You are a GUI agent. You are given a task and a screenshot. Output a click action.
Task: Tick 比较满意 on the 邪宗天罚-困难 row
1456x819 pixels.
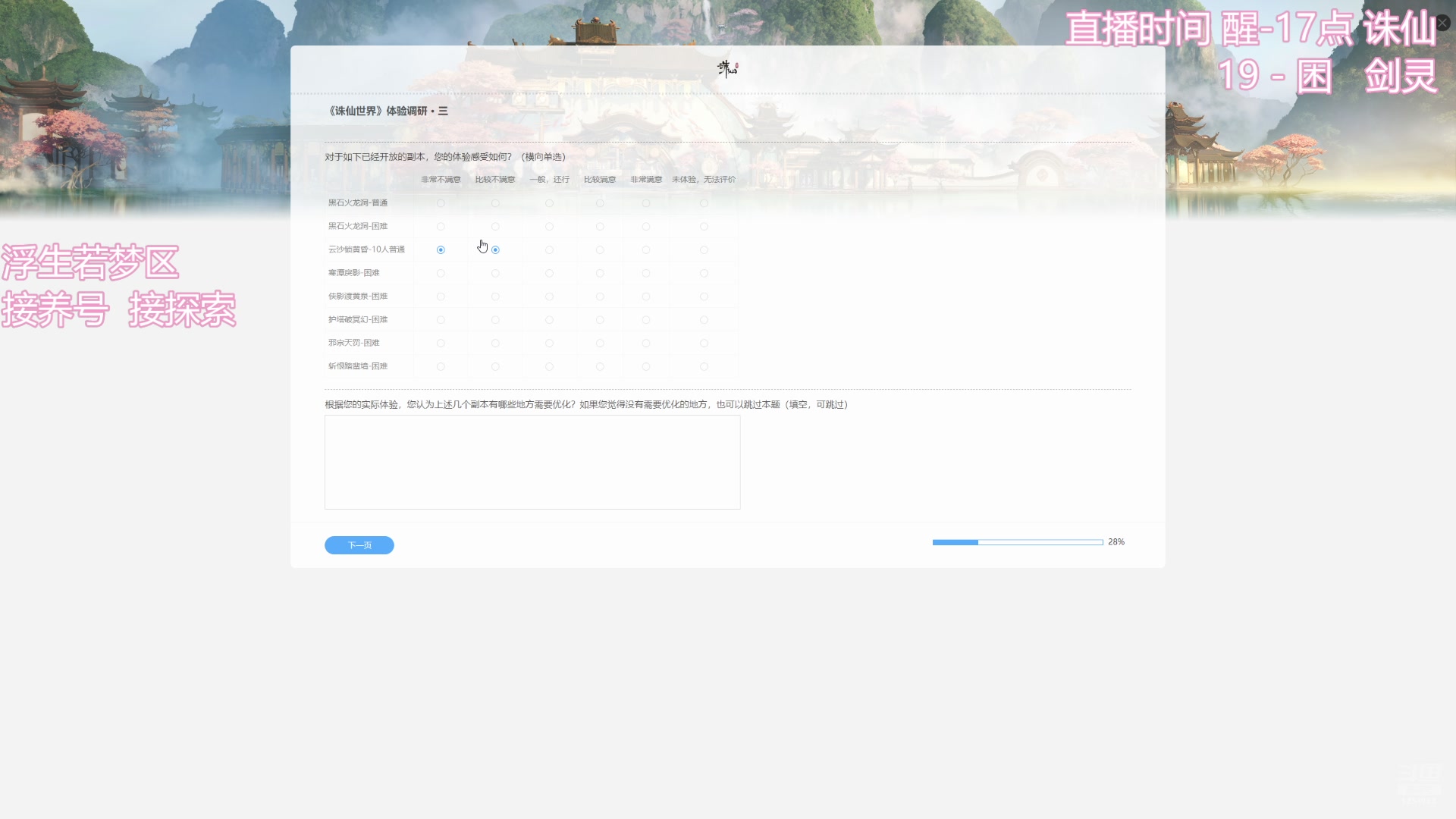click(x=600, y=344)
